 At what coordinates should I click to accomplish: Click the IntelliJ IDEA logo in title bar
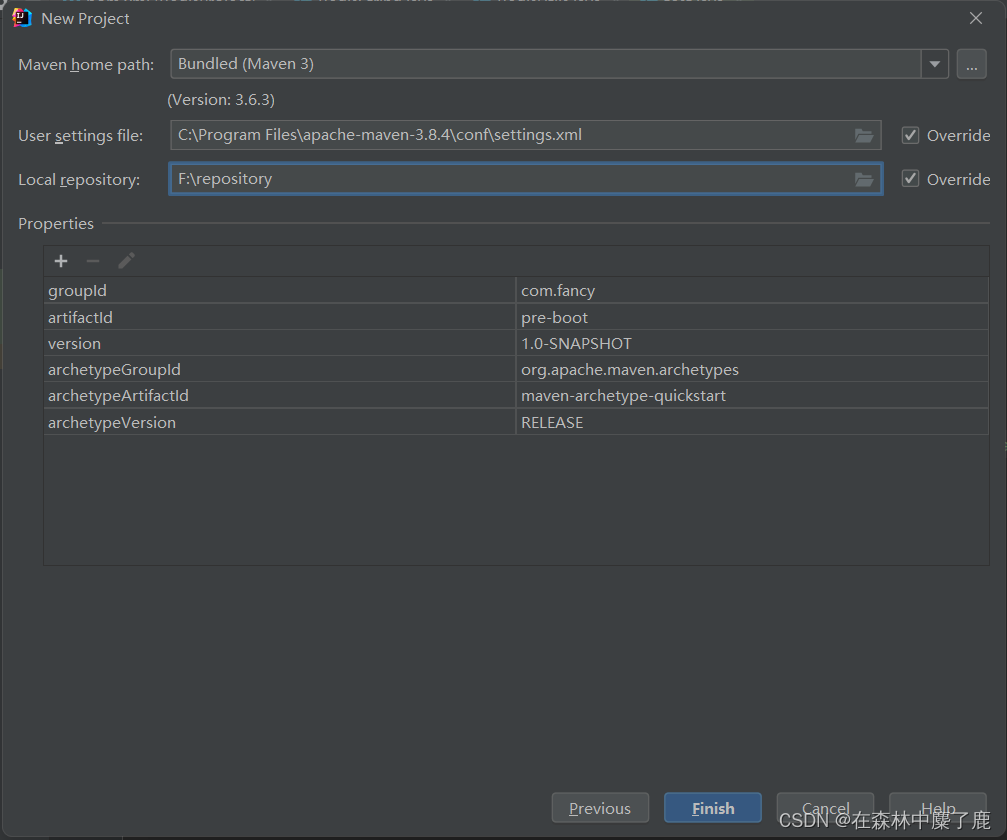pos(22,18)
